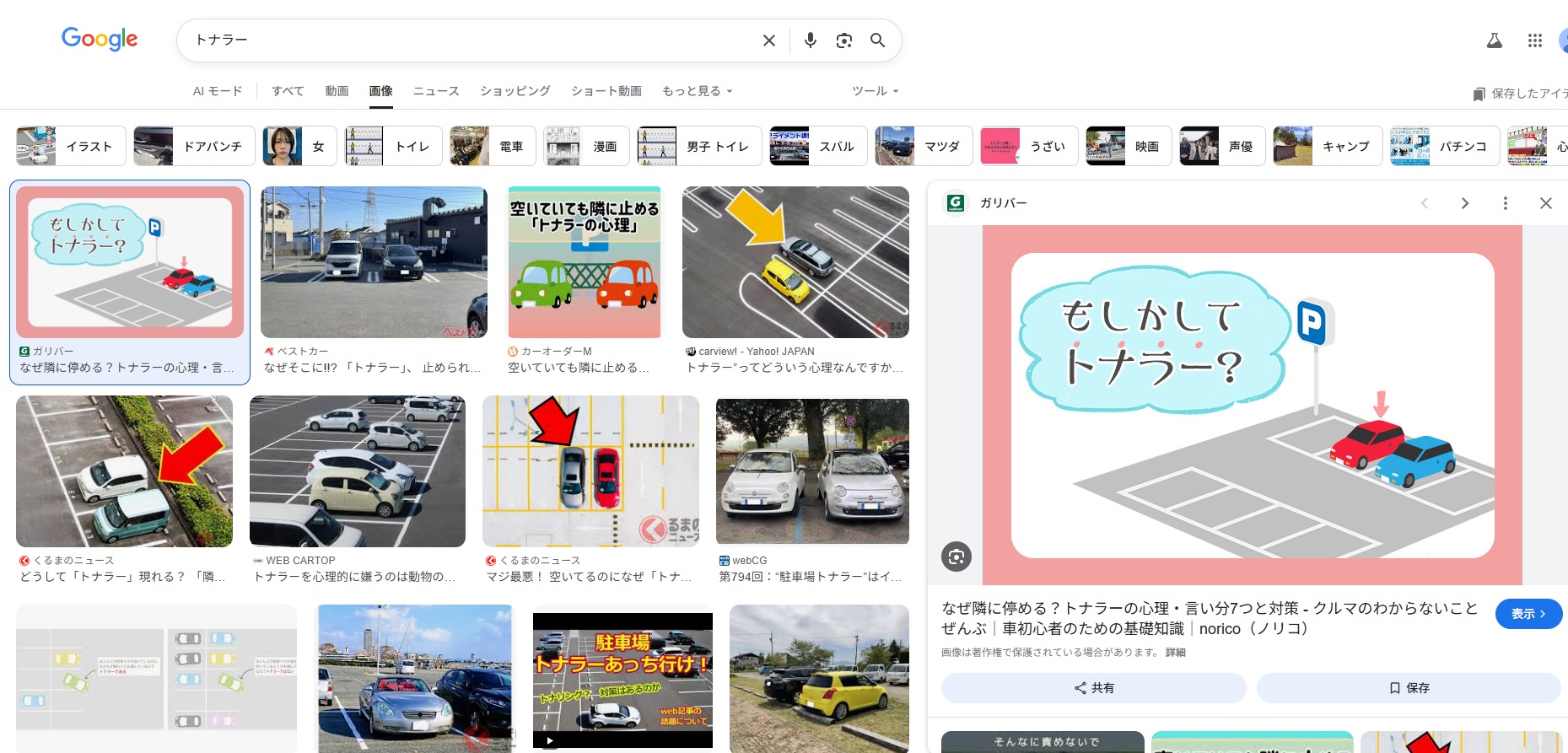Viewport: 1568px width, 753px height.
Task: Click the magnifying glass search button
Action: pyautogui.click(x=877, y=40)
